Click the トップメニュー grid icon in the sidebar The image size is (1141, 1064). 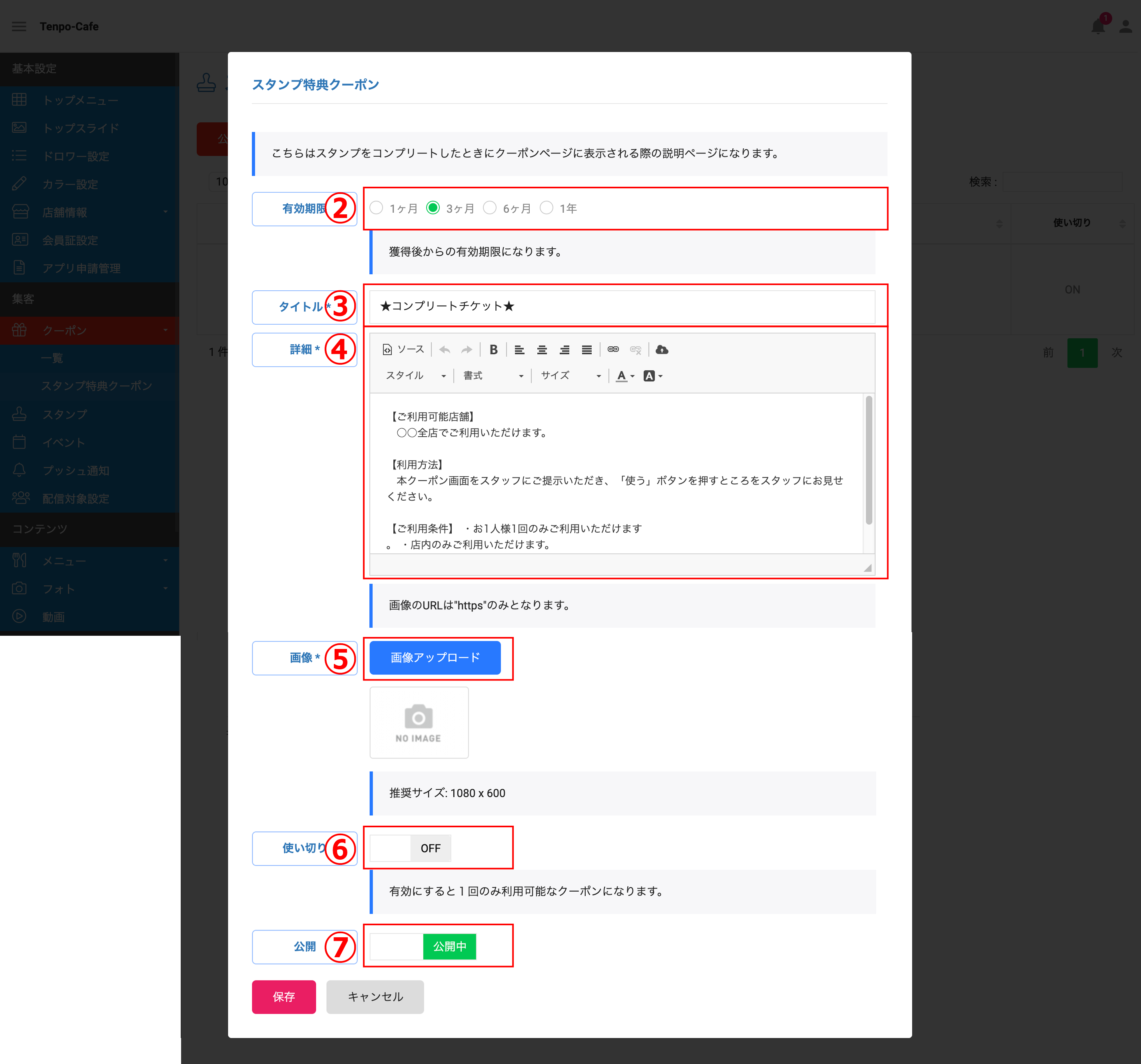[x=19, y=100]
